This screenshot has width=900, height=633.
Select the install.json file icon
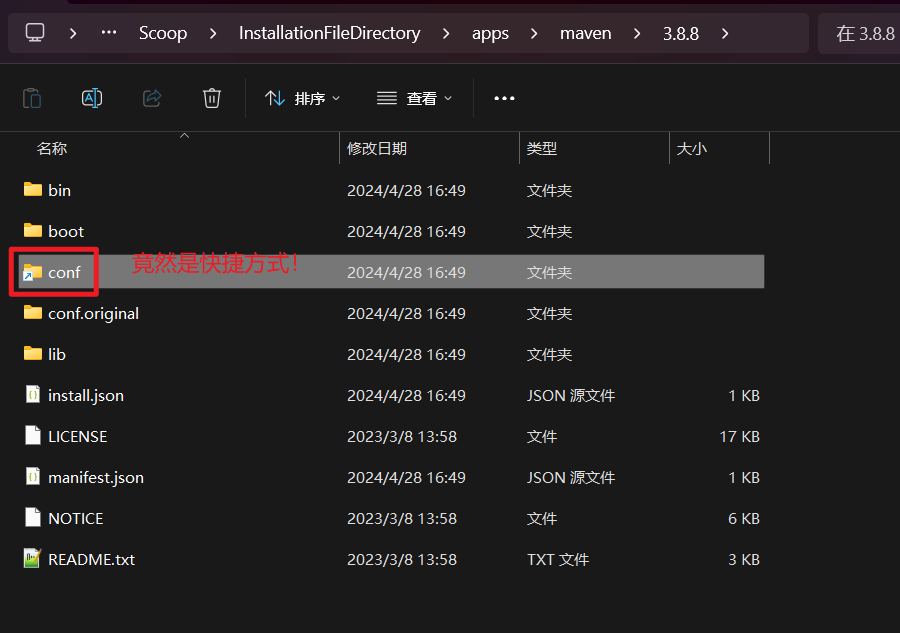(x=33, y=395)
